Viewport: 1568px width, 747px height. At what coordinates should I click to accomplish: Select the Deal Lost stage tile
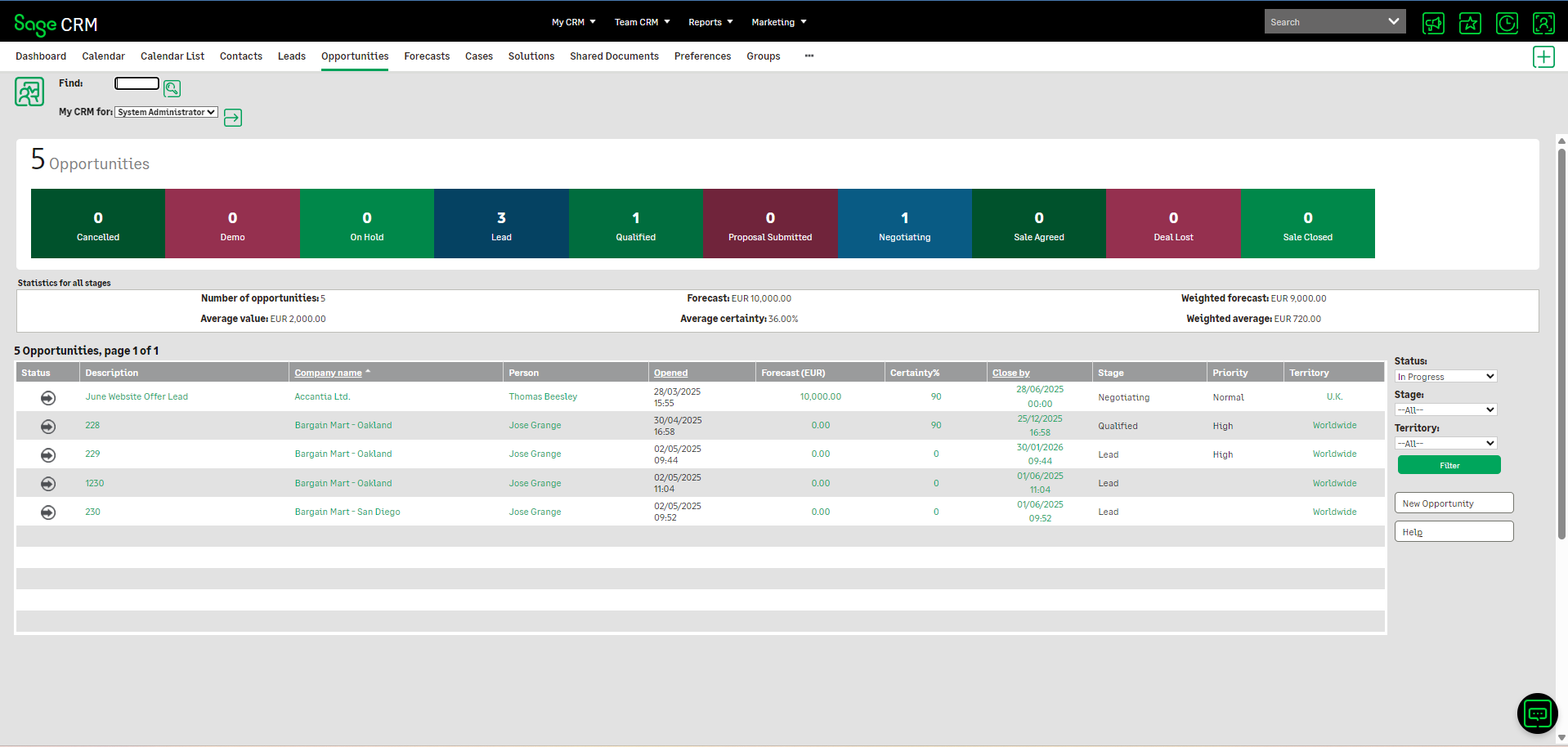(1173, 224)
